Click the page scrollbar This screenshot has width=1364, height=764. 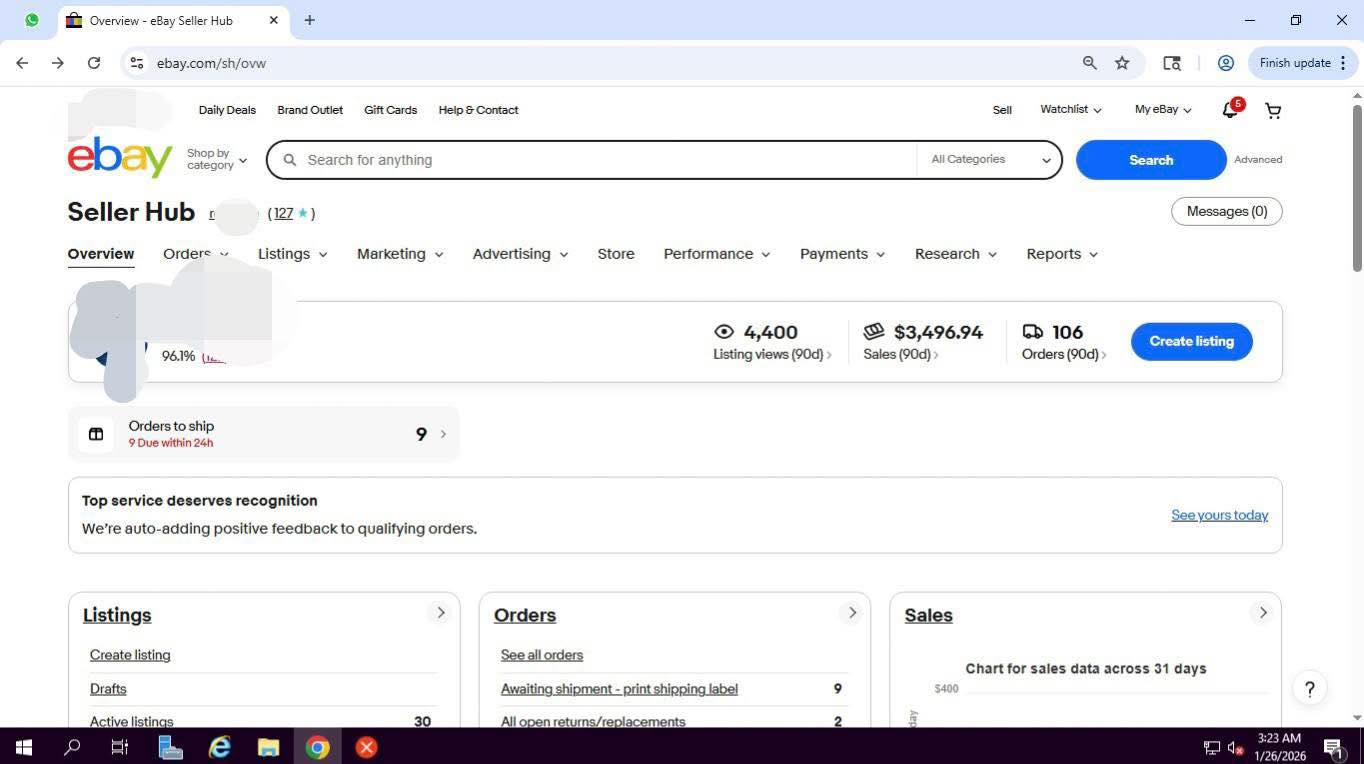pos(1357,180)
